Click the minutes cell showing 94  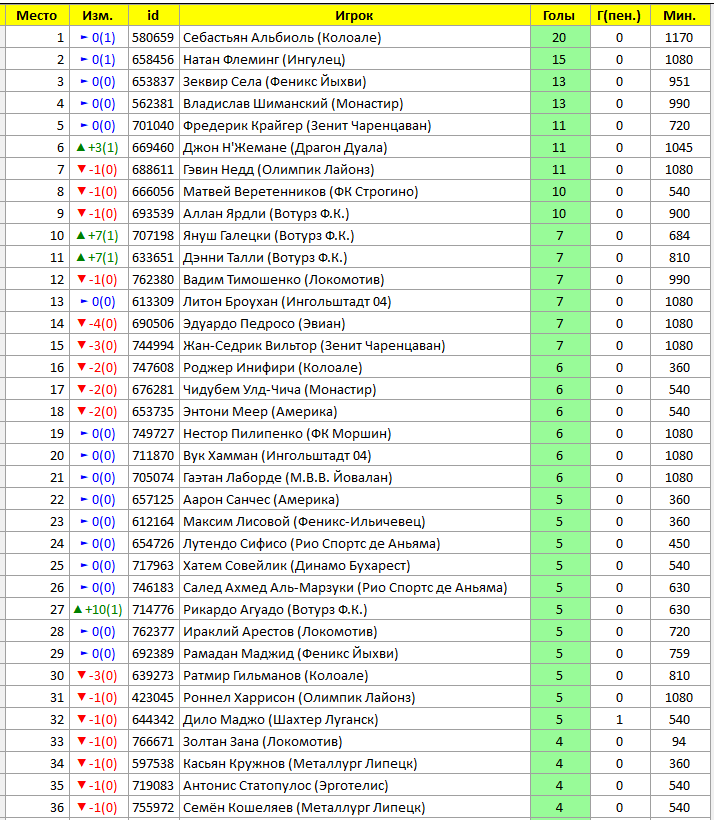click(679, 742)
